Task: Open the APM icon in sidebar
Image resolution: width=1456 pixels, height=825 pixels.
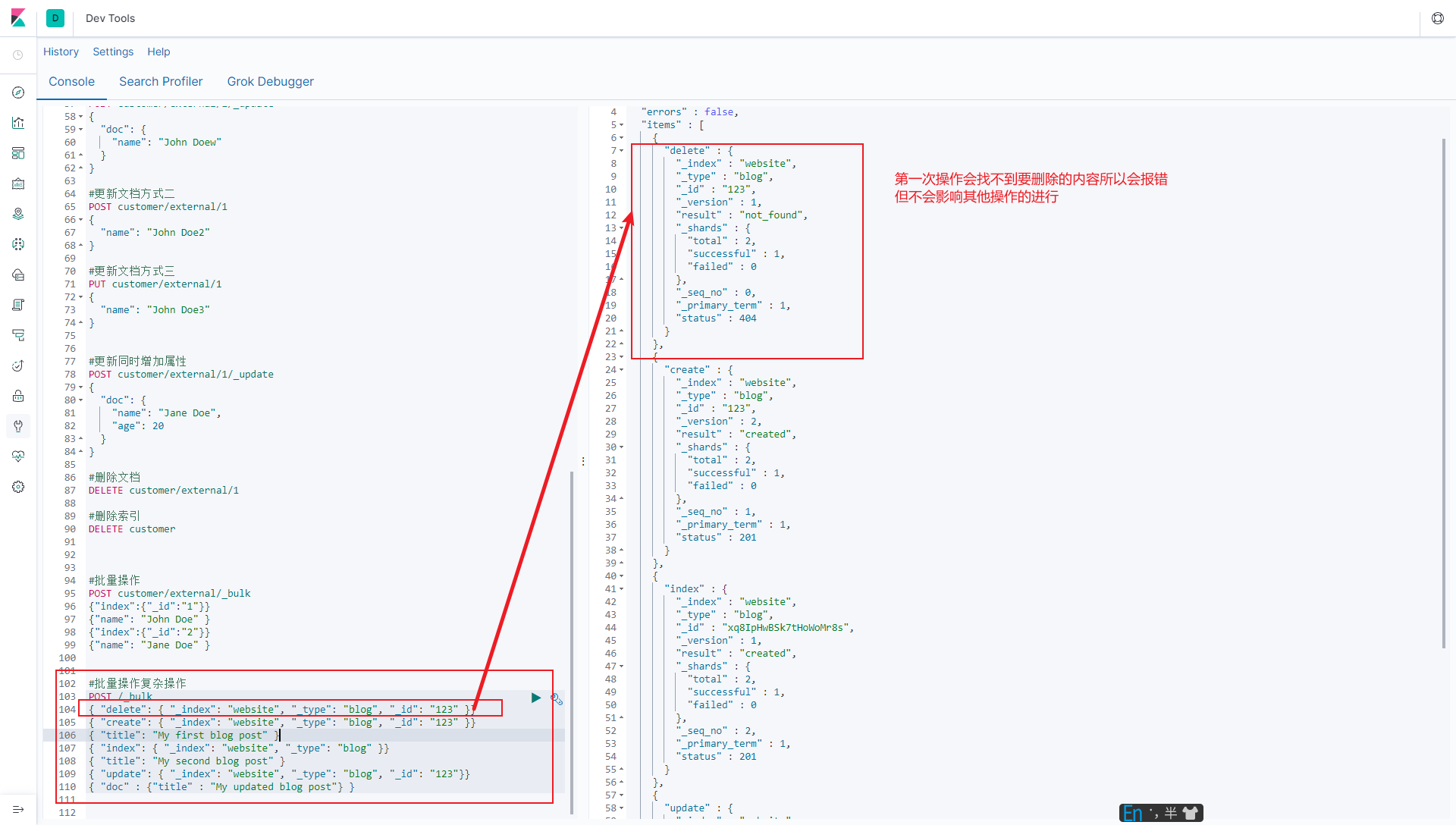Action: click(x=18, y=335)
